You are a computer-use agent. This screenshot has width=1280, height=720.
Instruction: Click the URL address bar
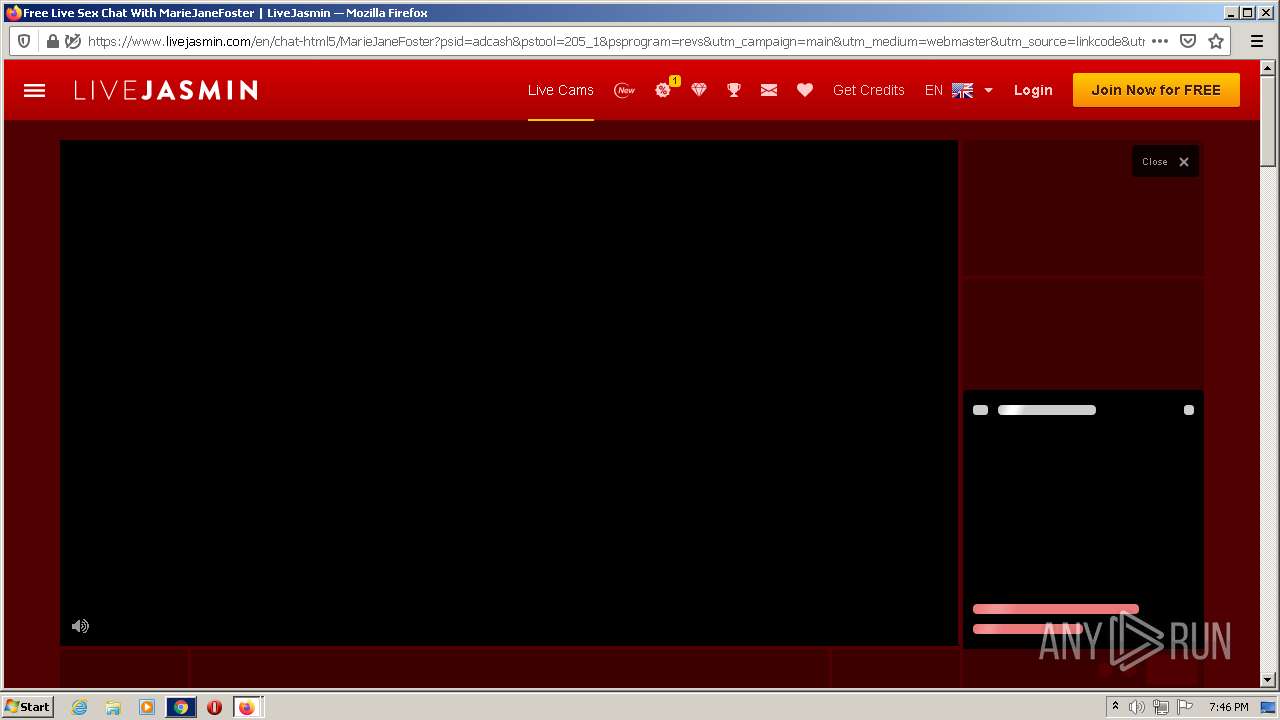click(x=615, y=41)
